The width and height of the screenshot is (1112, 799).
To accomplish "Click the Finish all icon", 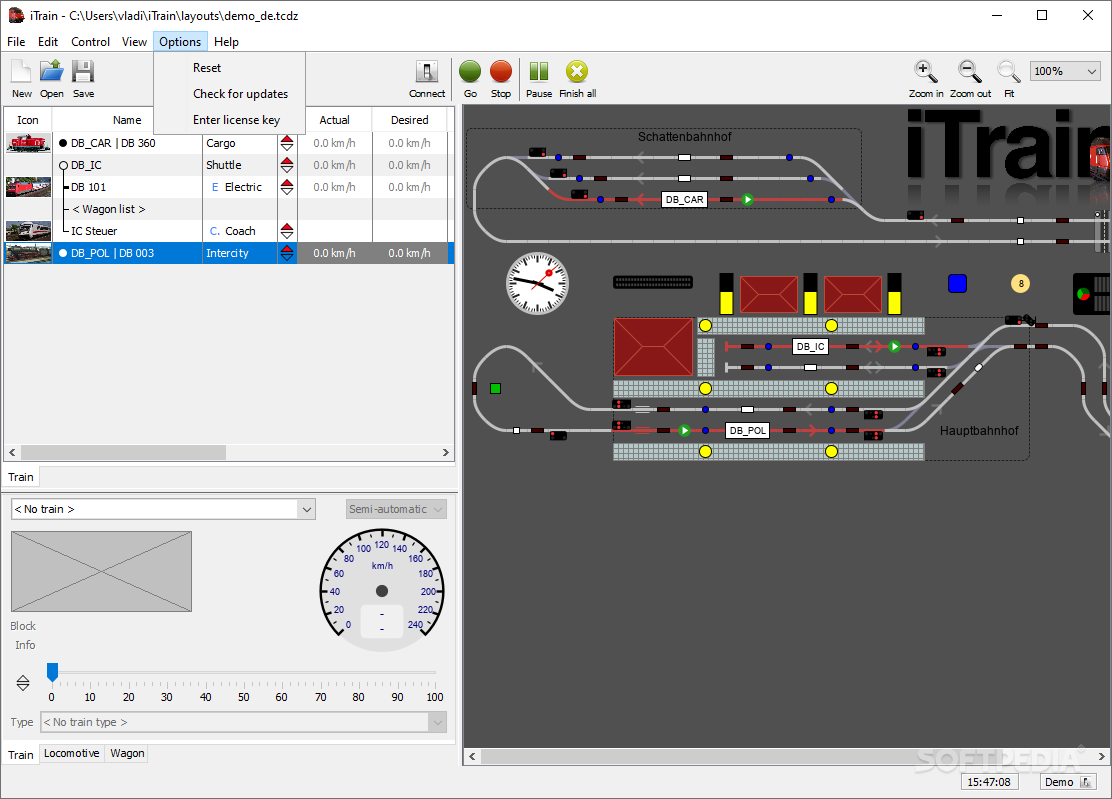I will coord(577,78).
